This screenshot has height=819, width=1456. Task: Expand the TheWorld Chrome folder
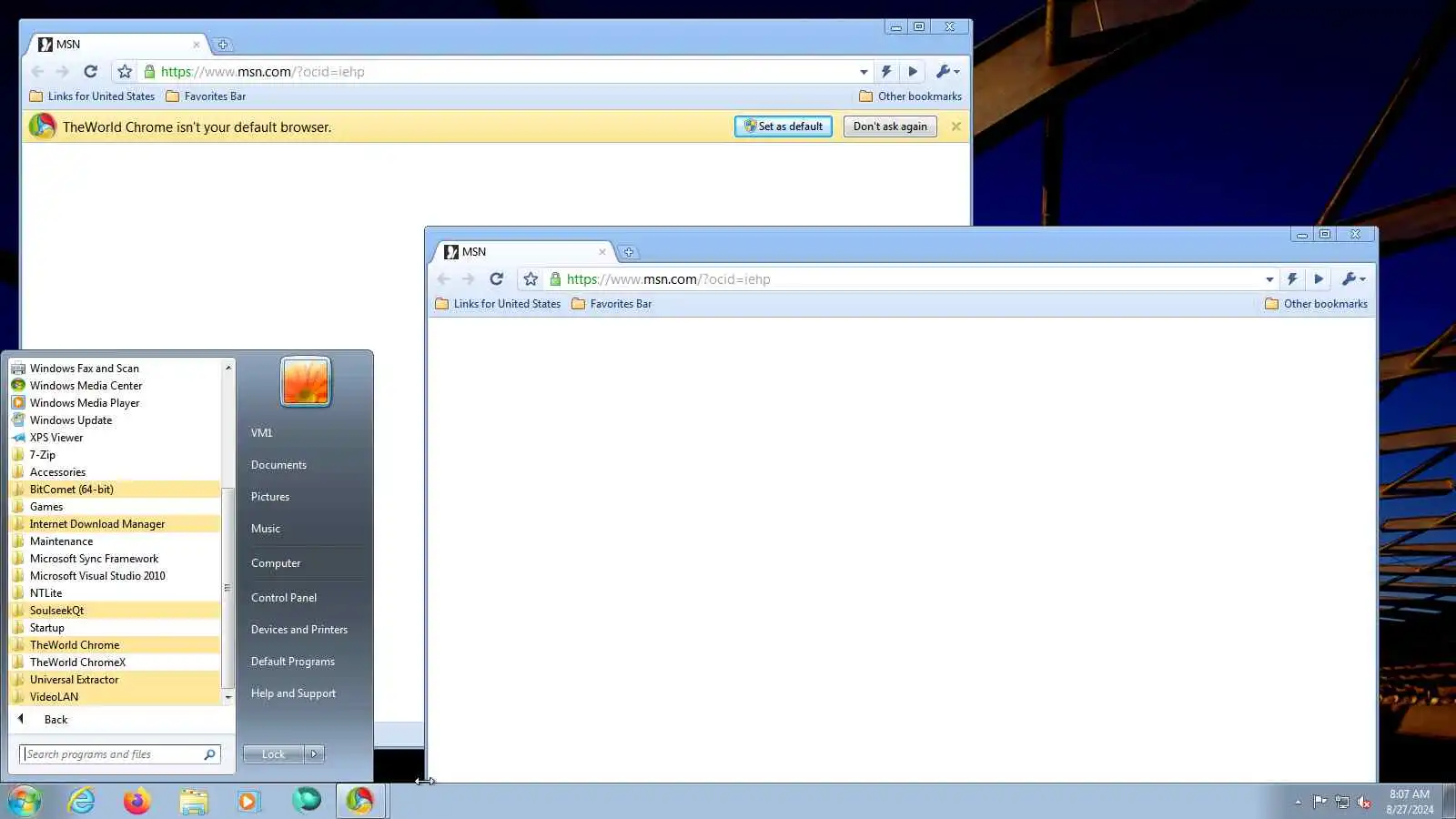[115, 645]
